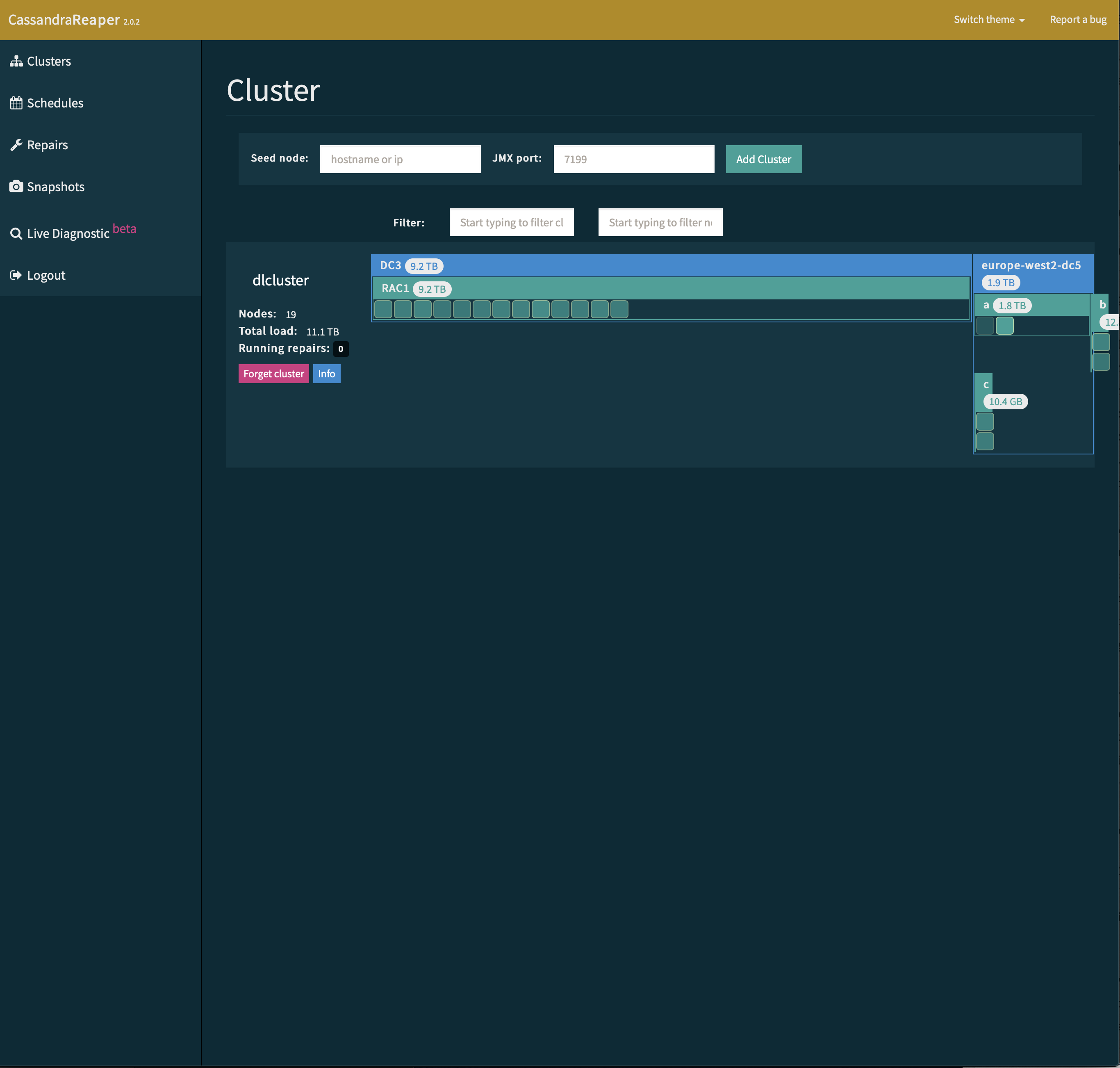Click the Add Cluster button

coord(764,159)
